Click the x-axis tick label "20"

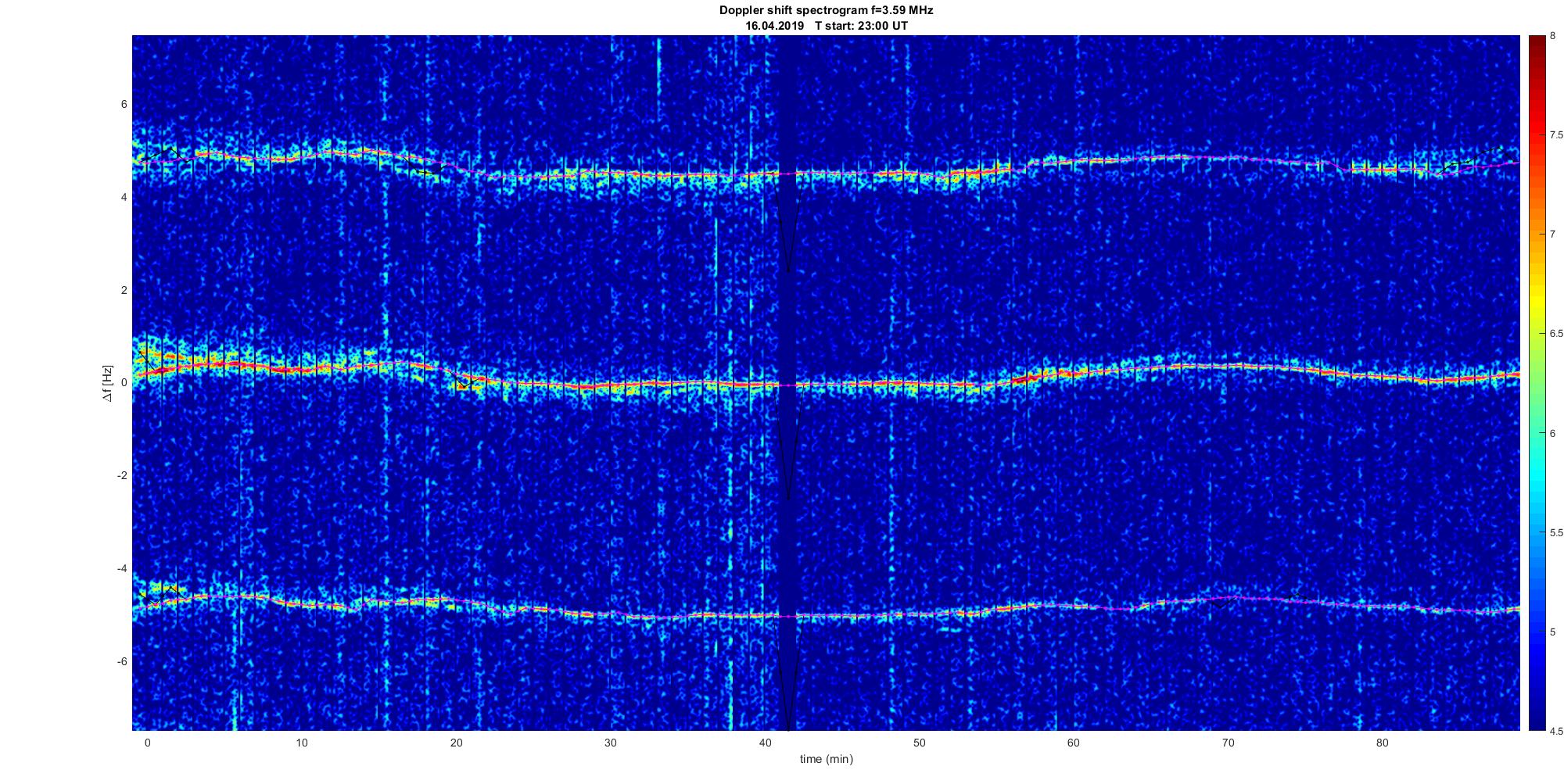(456, 743)
